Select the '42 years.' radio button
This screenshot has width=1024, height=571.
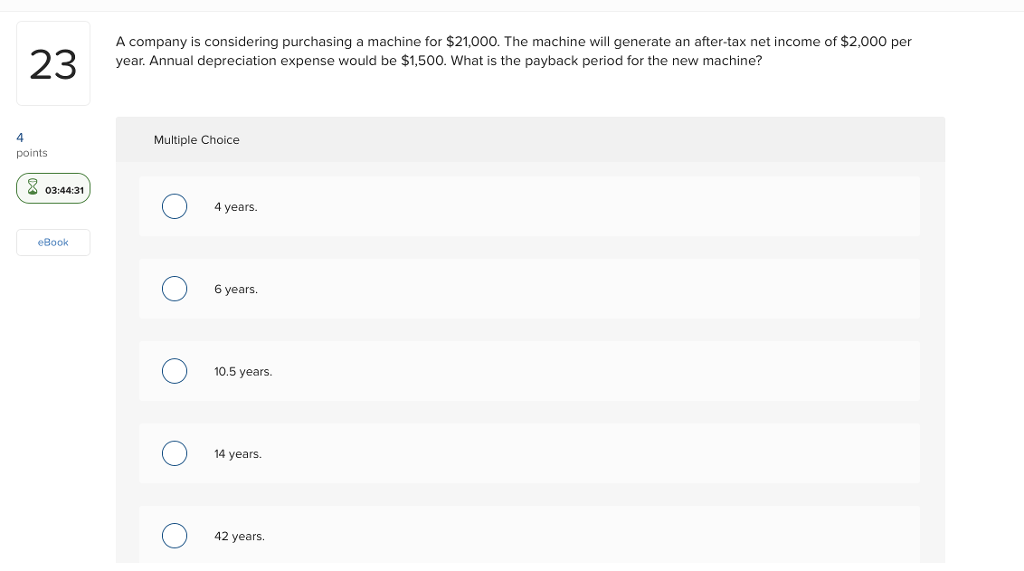pos(174,536)
